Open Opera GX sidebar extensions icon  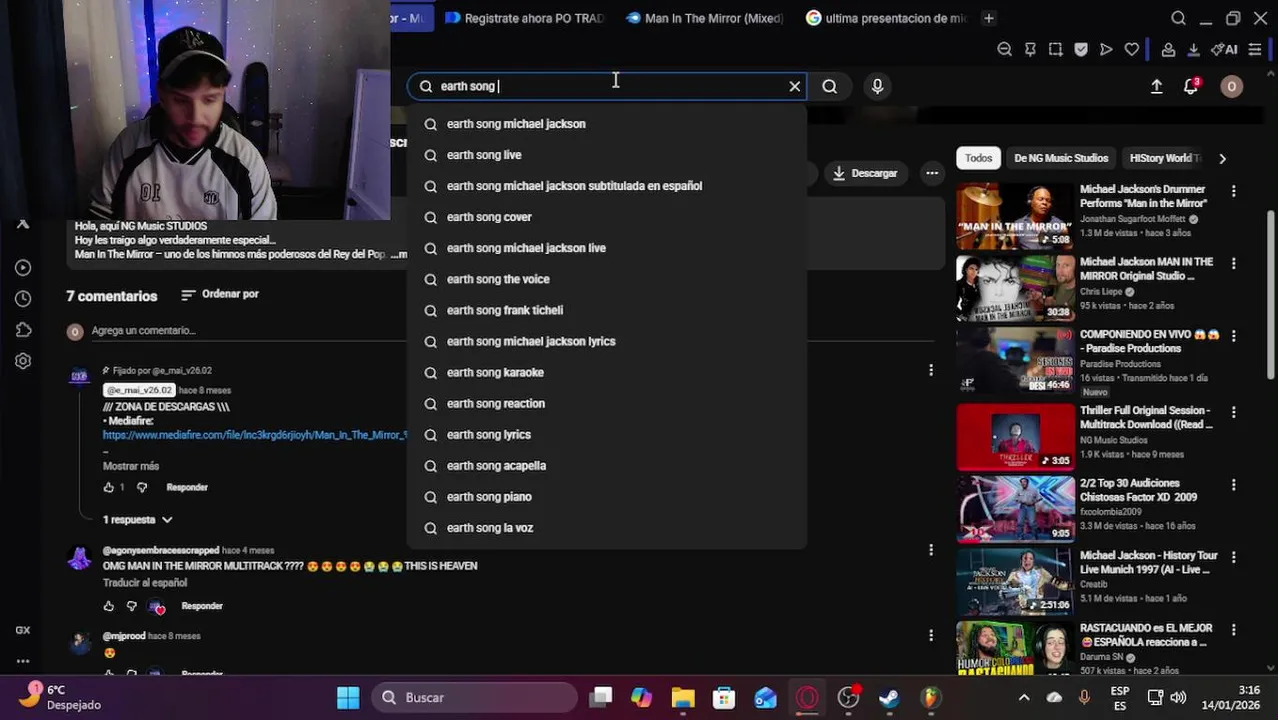click(x=23, y=330)
